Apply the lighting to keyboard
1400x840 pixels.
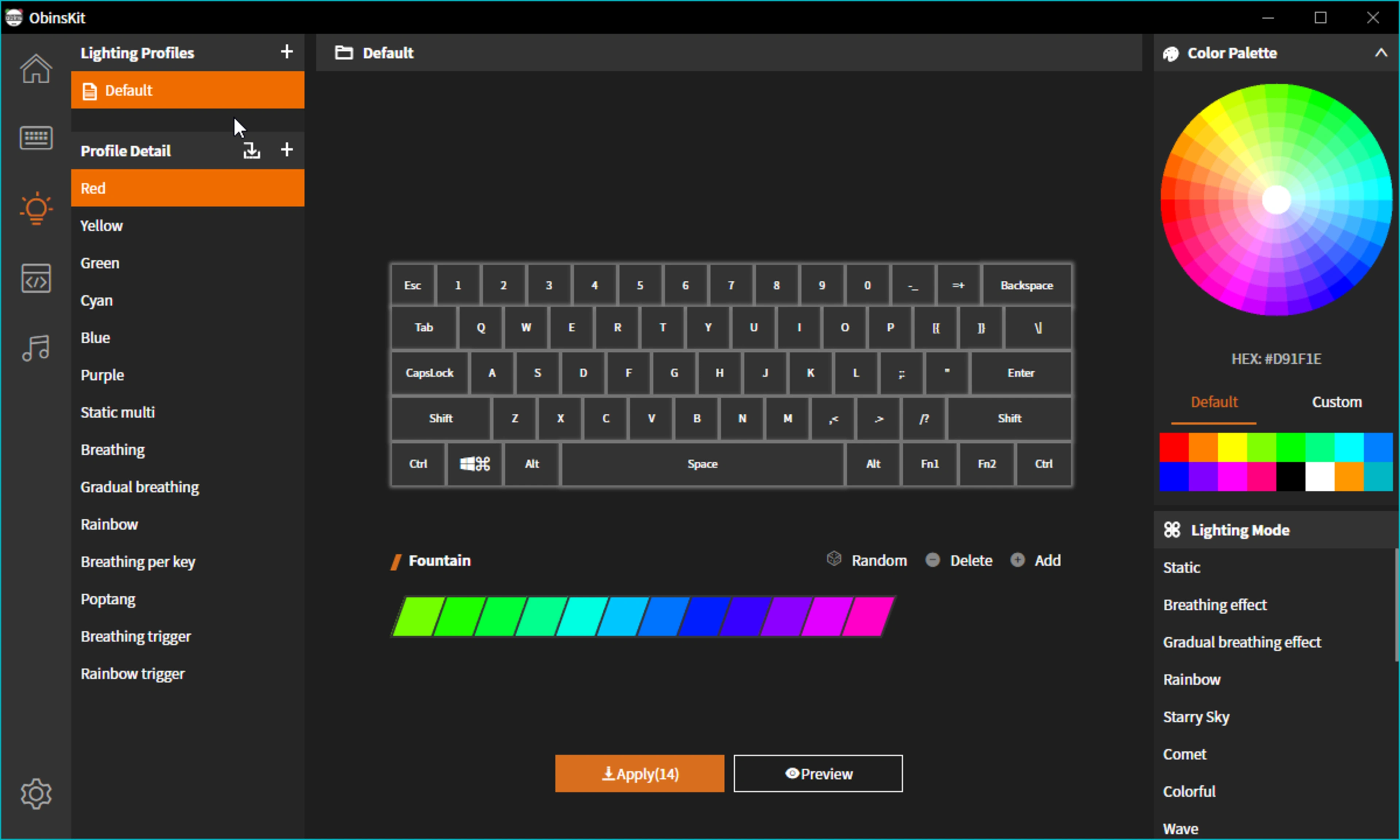tap(639, 773)
